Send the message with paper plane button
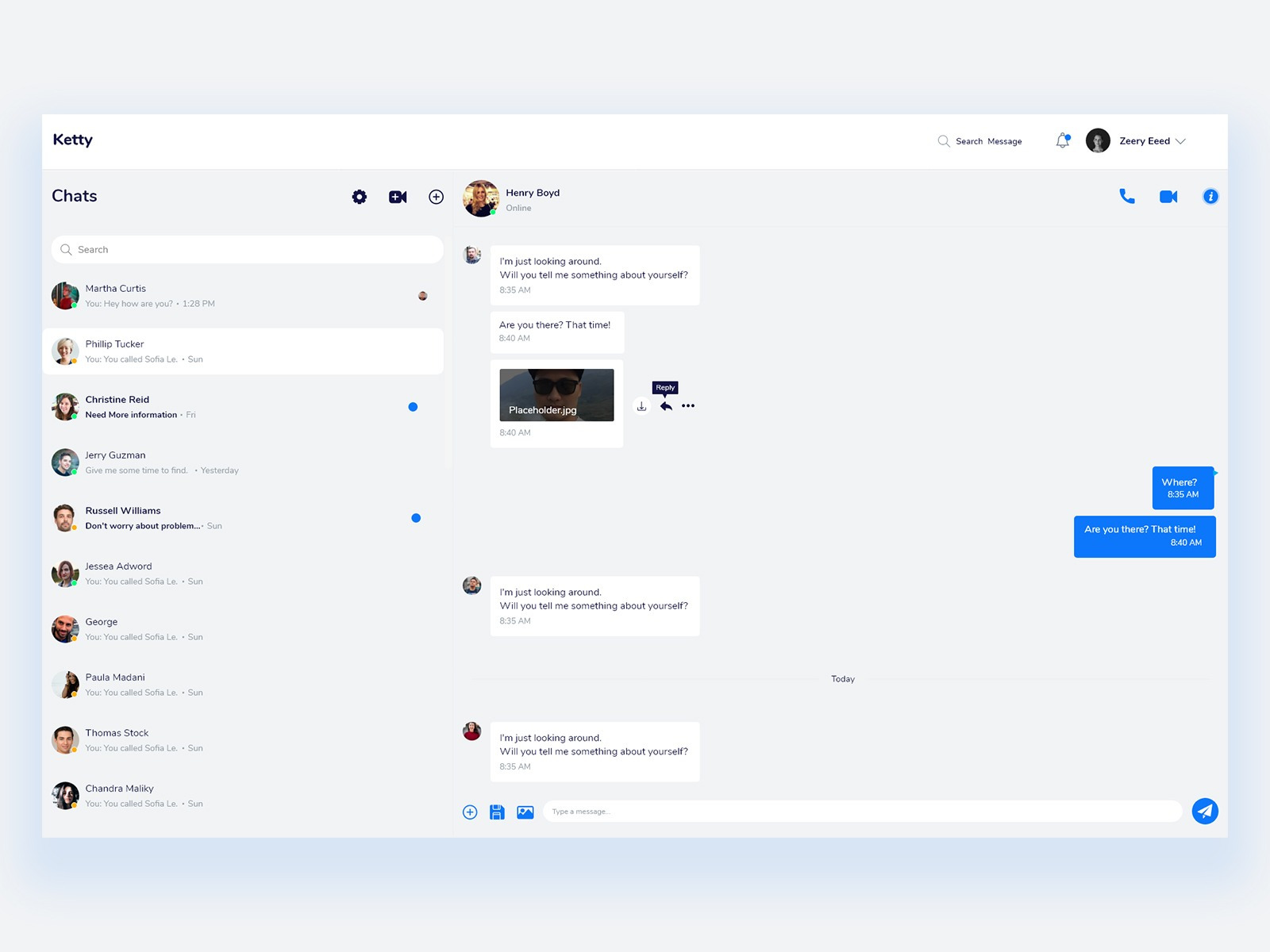Screen dimensions: 1270x952 (x=1204, y=811)
